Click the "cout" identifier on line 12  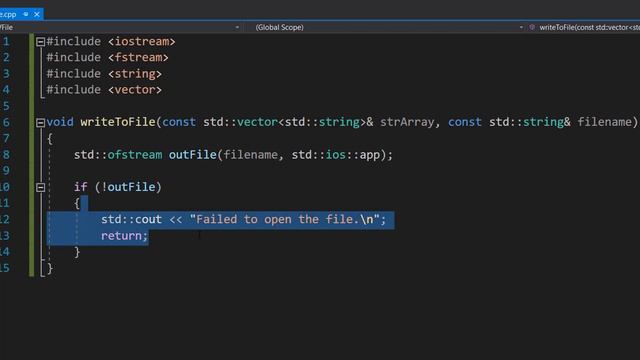pyautogui.click(x=148, y=219)
